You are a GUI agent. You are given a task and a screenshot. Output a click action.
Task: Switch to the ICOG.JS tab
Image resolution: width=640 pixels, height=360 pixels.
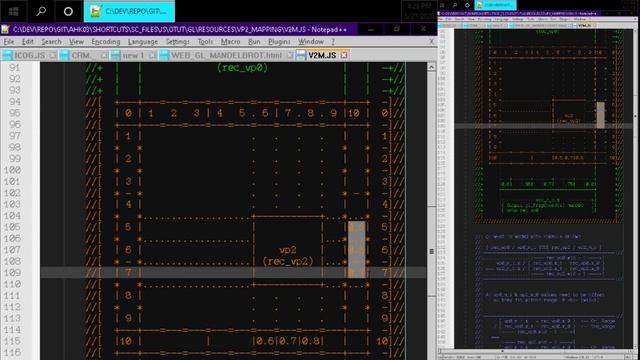point(29,55)
